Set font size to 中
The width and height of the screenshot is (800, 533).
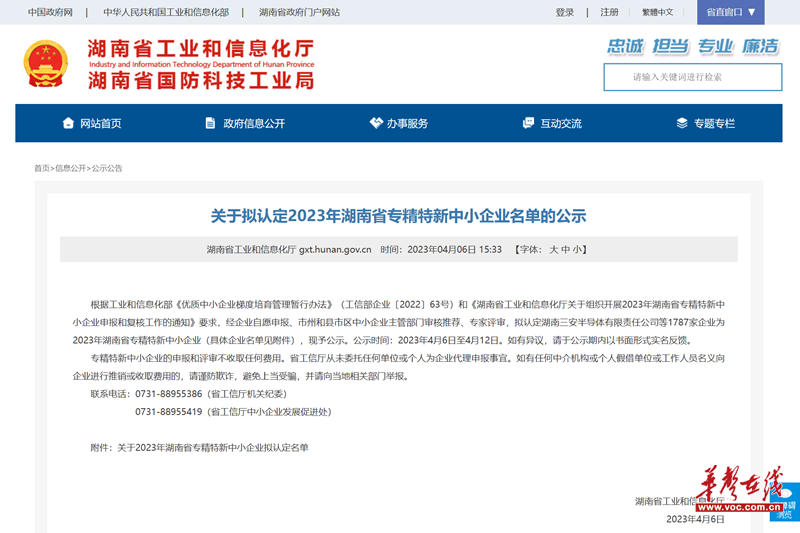(x=565, y=249)
